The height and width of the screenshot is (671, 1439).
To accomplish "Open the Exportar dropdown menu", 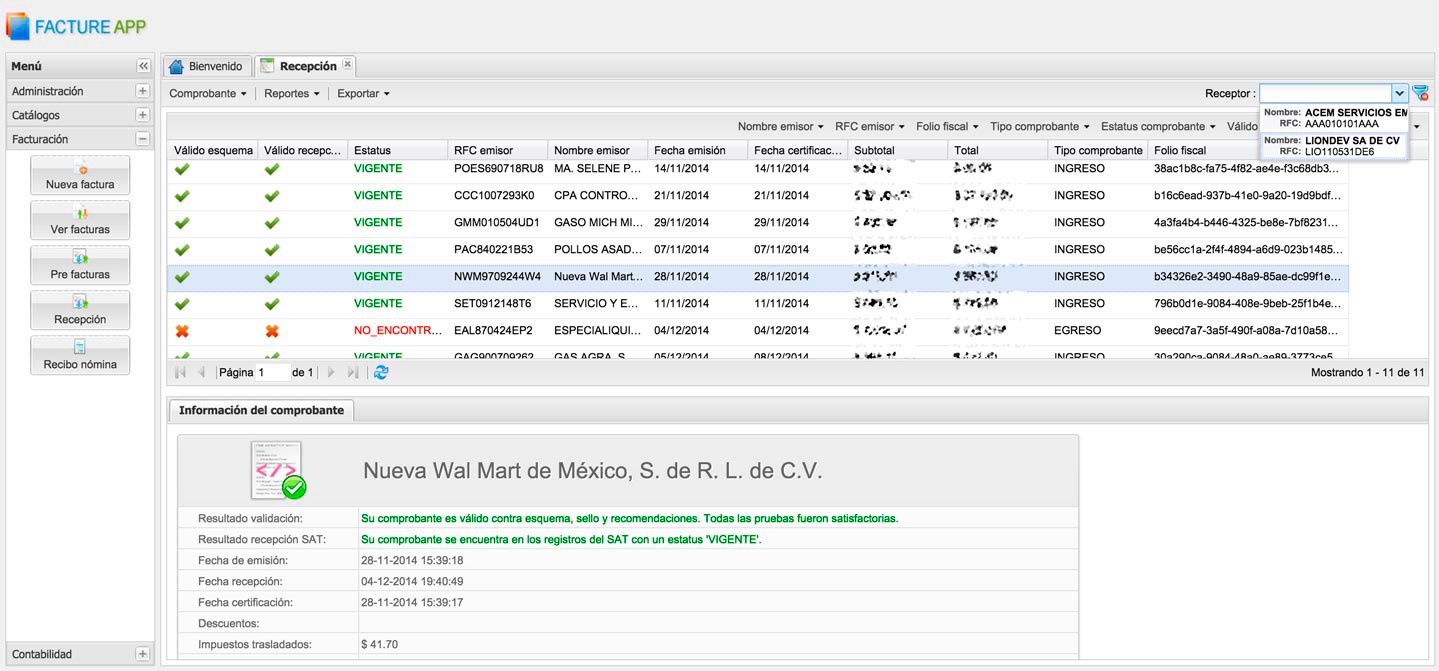I will [363, 94].
